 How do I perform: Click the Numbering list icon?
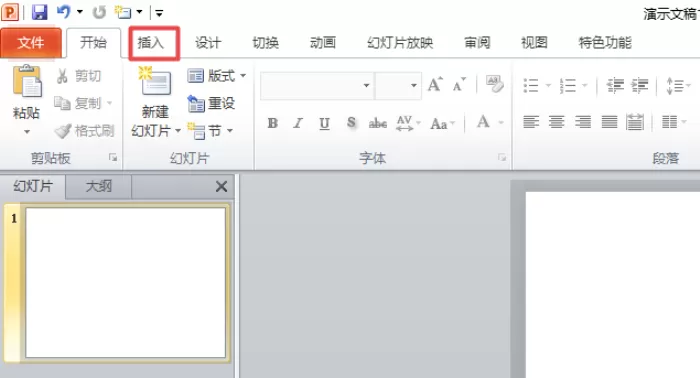click(x=568, y=85)
